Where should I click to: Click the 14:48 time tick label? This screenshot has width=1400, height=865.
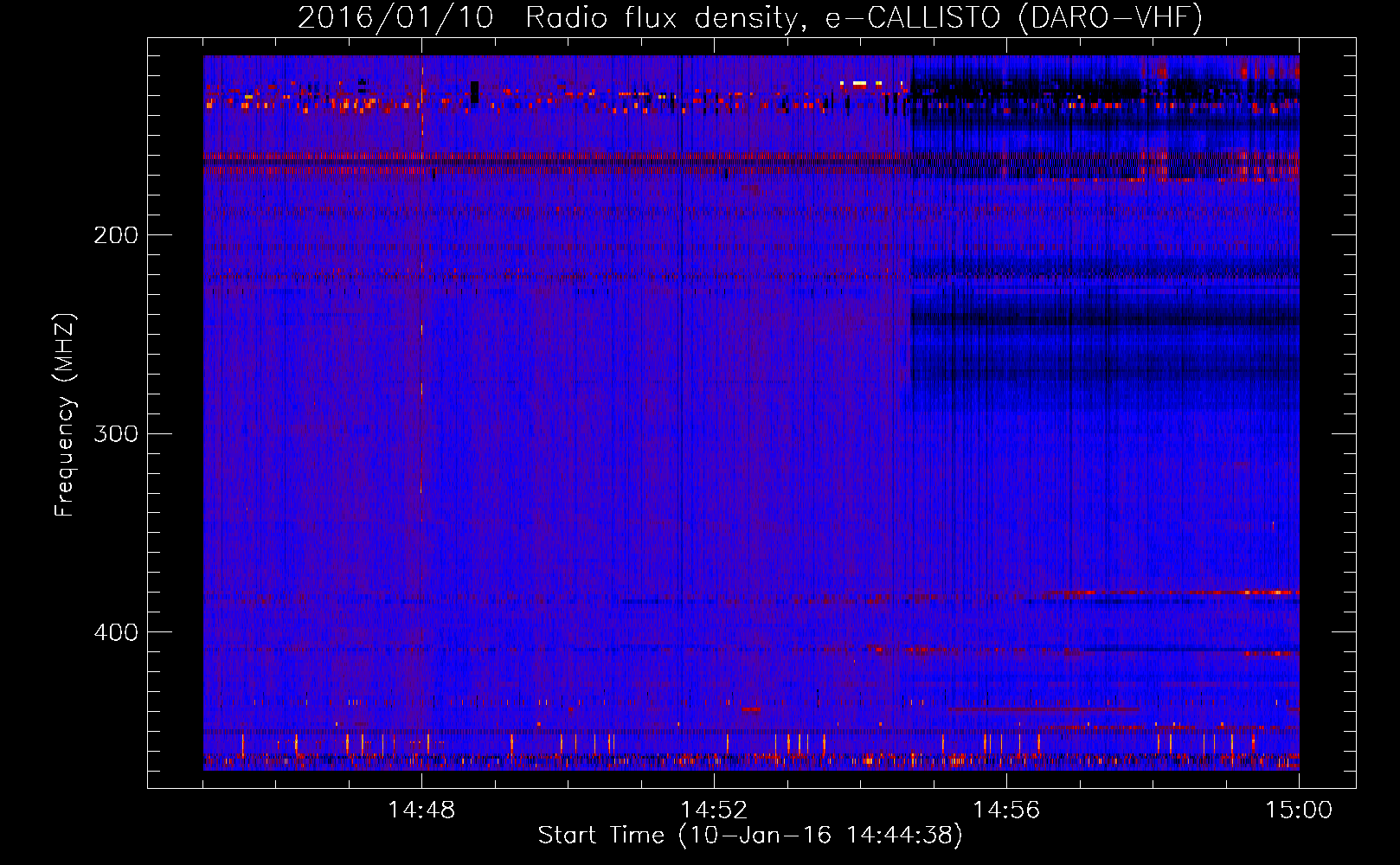[421, 811]
